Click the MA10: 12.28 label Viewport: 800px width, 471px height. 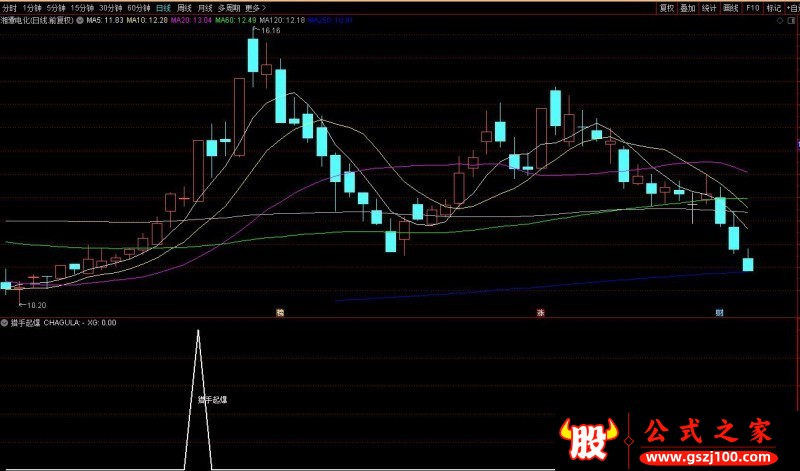[147, 20]
